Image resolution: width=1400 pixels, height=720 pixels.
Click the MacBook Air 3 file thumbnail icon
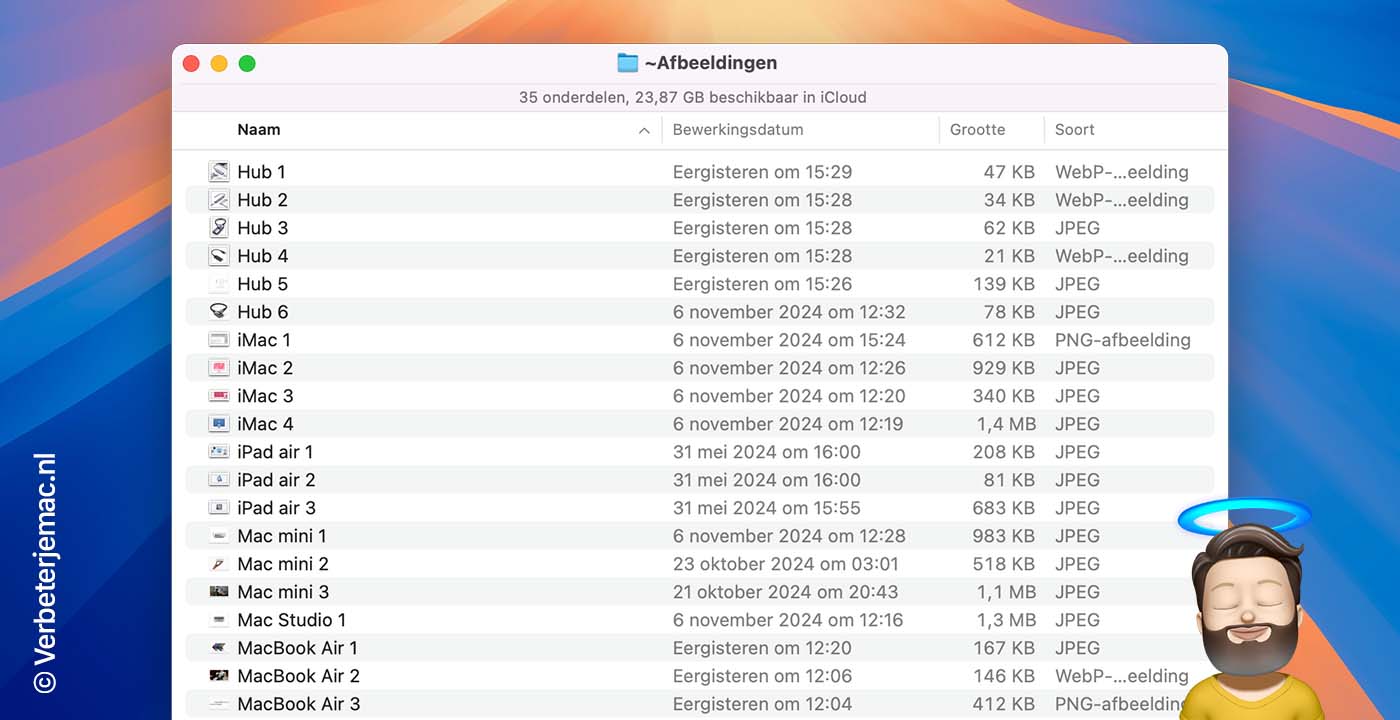pos(219,704)
